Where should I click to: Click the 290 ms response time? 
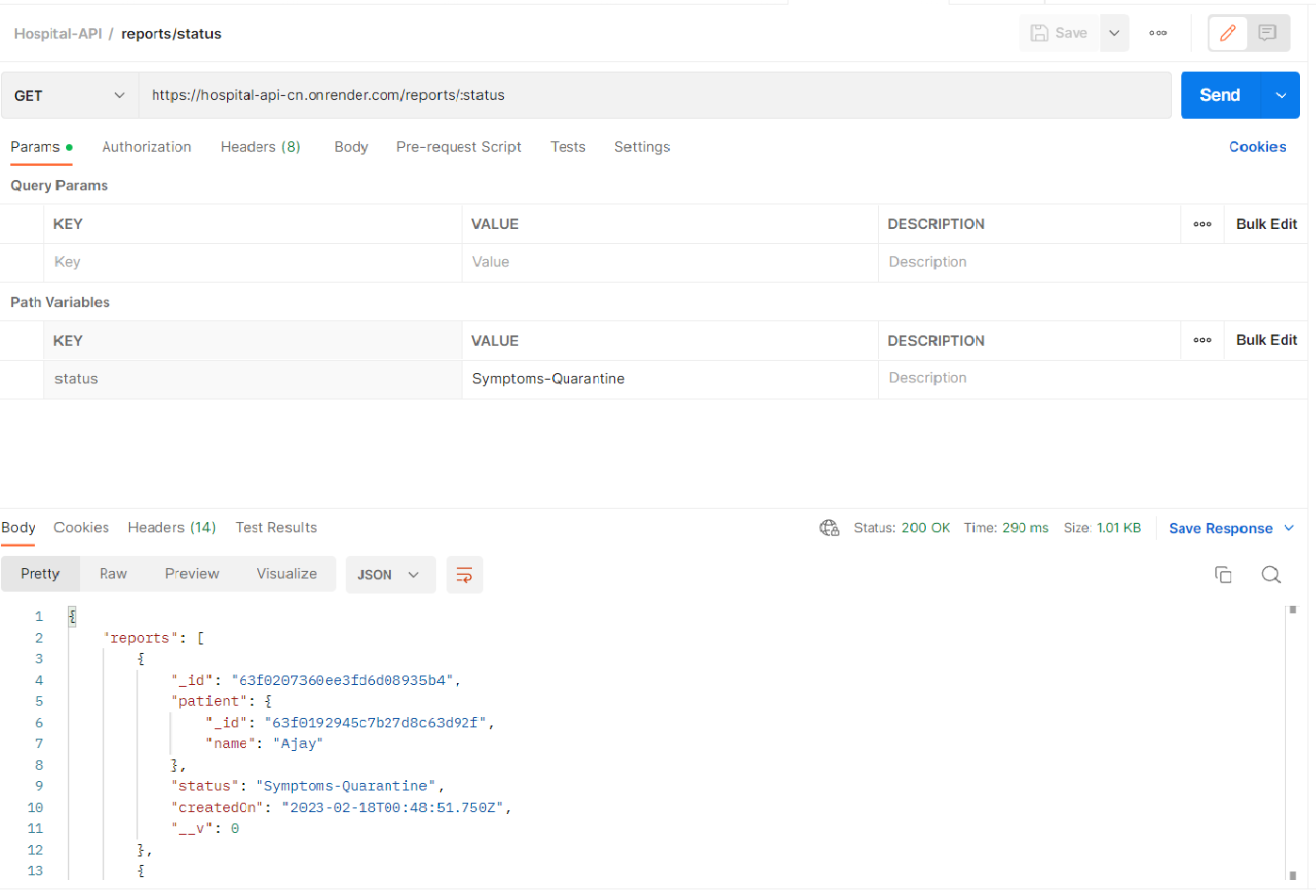coord(1025,528)
